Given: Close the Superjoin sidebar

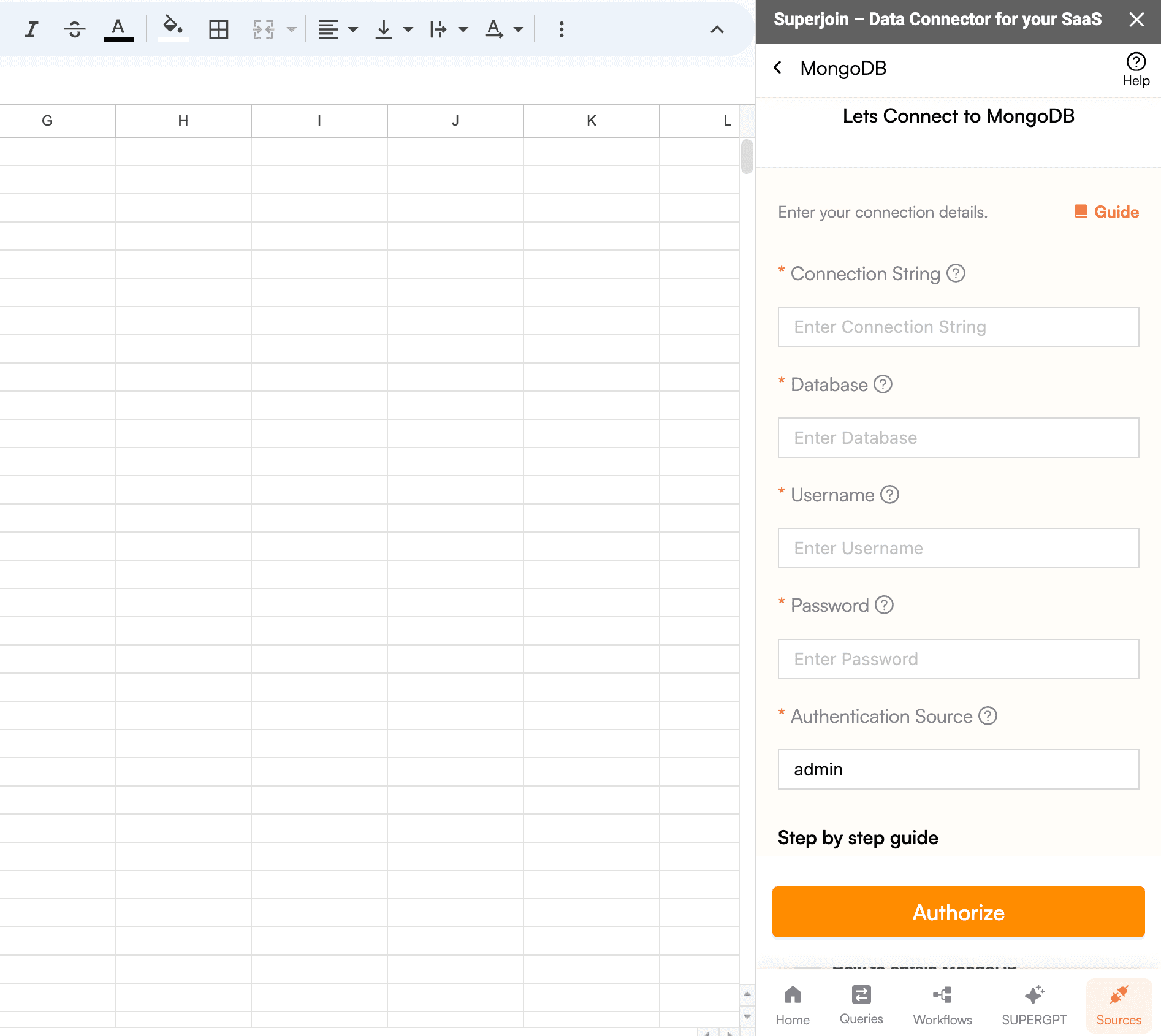Looking at the screenshot, I should click(1136, 20).
